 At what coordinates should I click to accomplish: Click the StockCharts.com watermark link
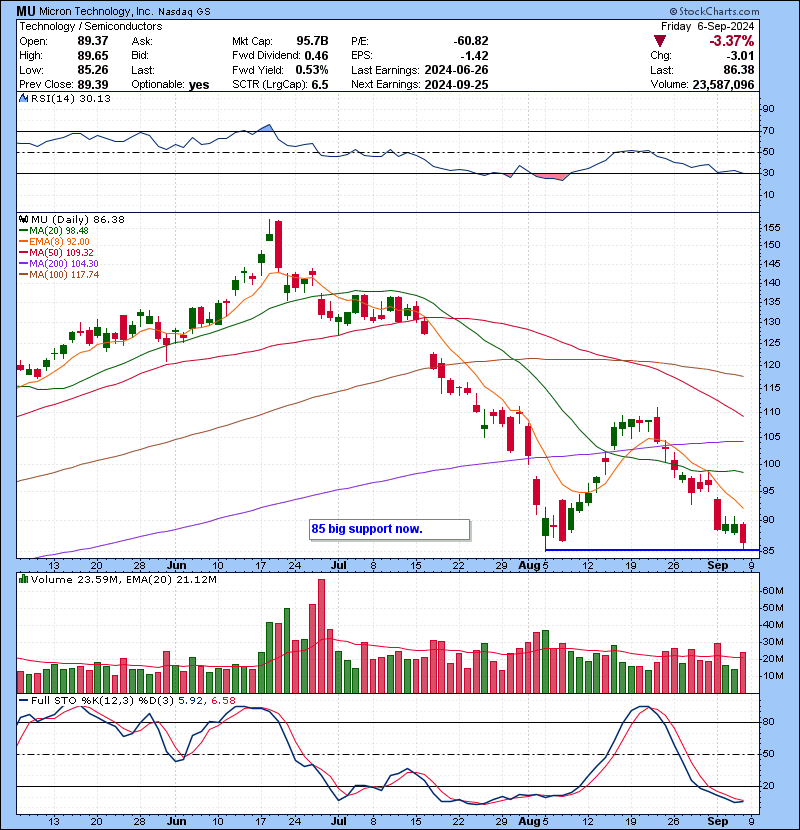click(714, 11)
